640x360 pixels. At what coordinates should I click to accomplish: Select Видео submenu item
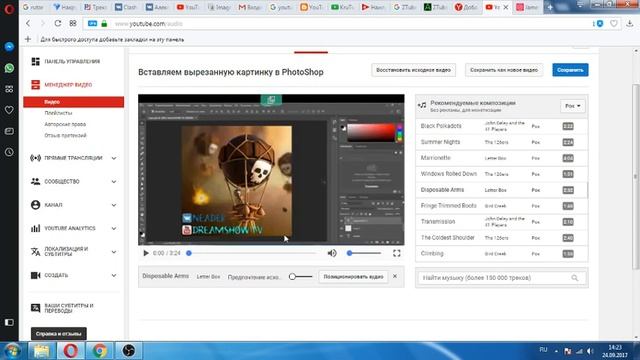click(x=73, y=102)
